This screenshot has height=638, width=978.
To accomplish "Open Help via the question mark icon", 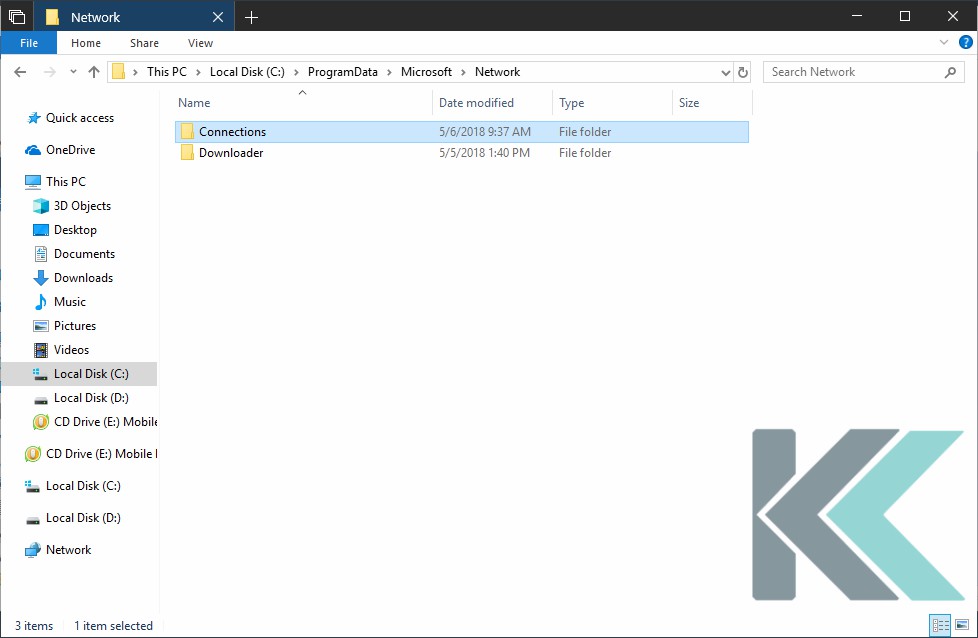I will click(963, 42).
